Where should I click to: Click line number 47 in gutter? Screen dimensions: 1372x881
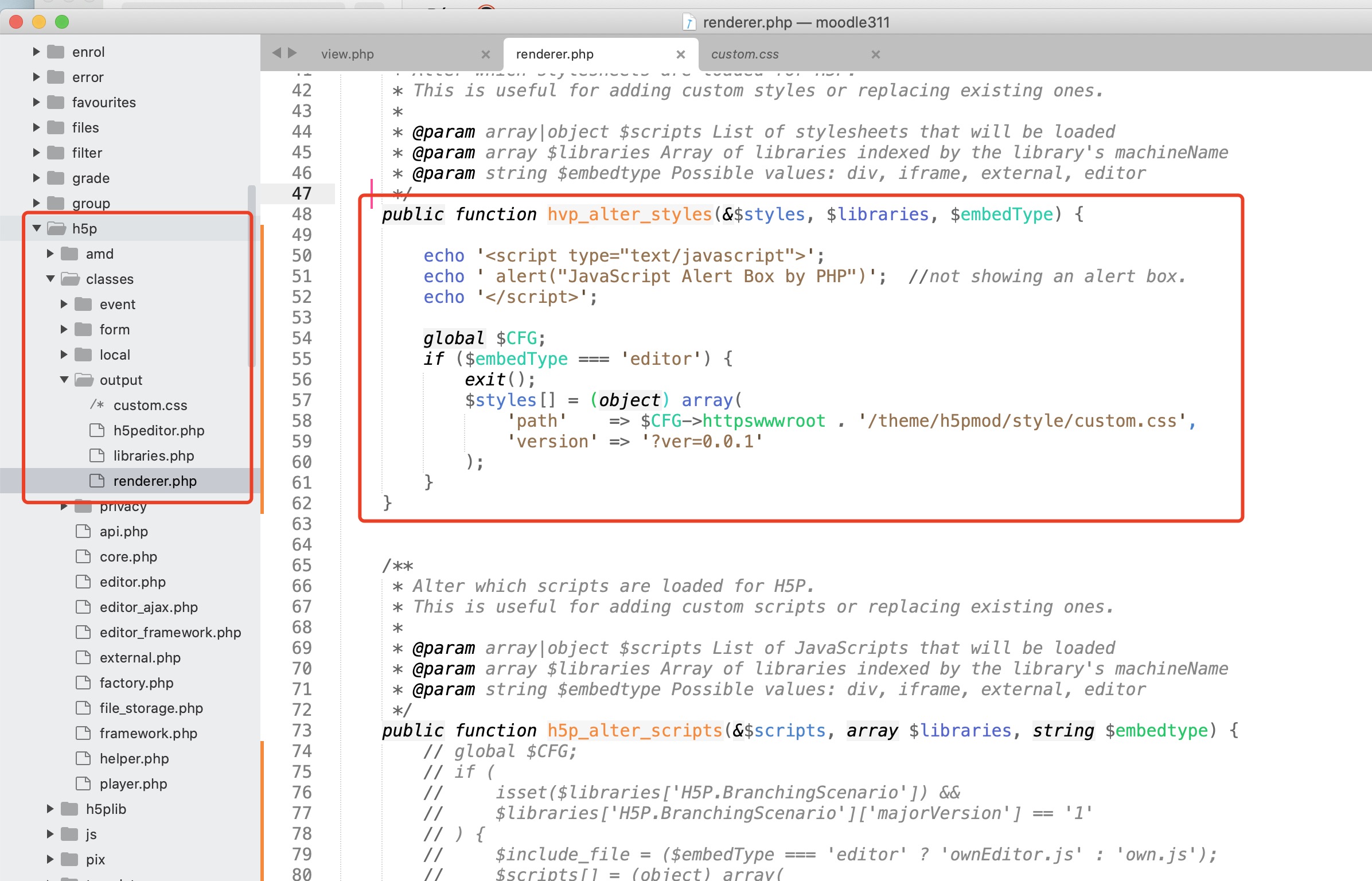pyautogui.click(x=302, y=194)
